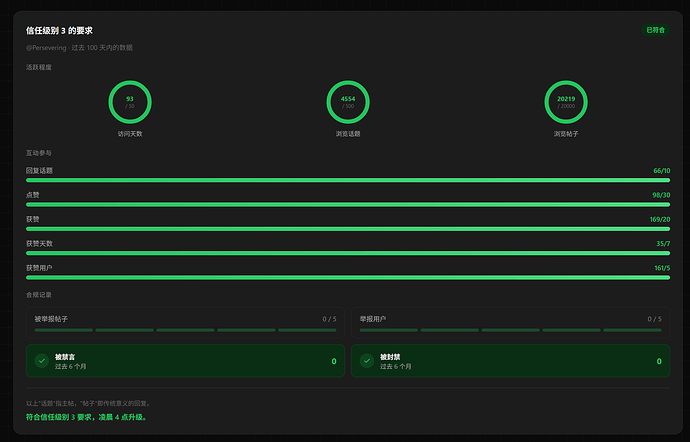Click the 点赞 progress bar
Screen dimensions: 690x442
(x=348, y=204)
